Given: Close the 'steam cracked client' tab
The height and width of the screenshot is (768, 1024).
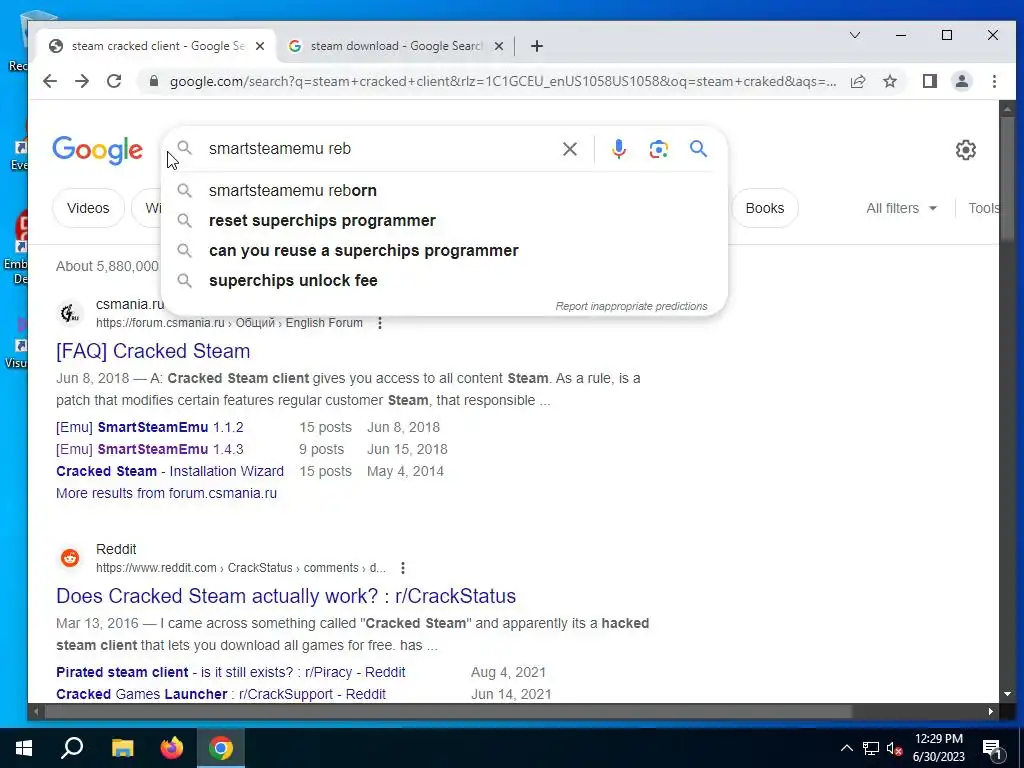Looking at the screenshot, I should tap(260, 46).
